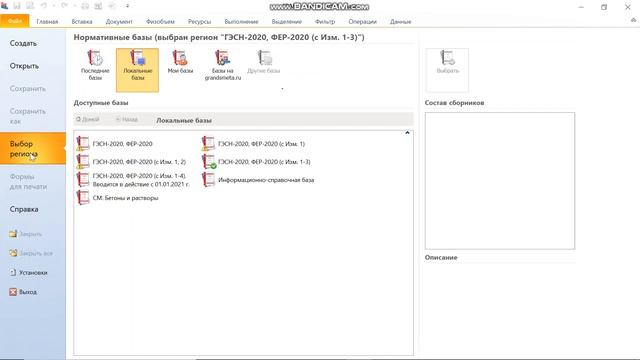Select base ГЭСН-2020, ФЕР-2020 (с Изм. 1, 2)
The width and height of the screenshot is (640, 360).
click(131, 162)
